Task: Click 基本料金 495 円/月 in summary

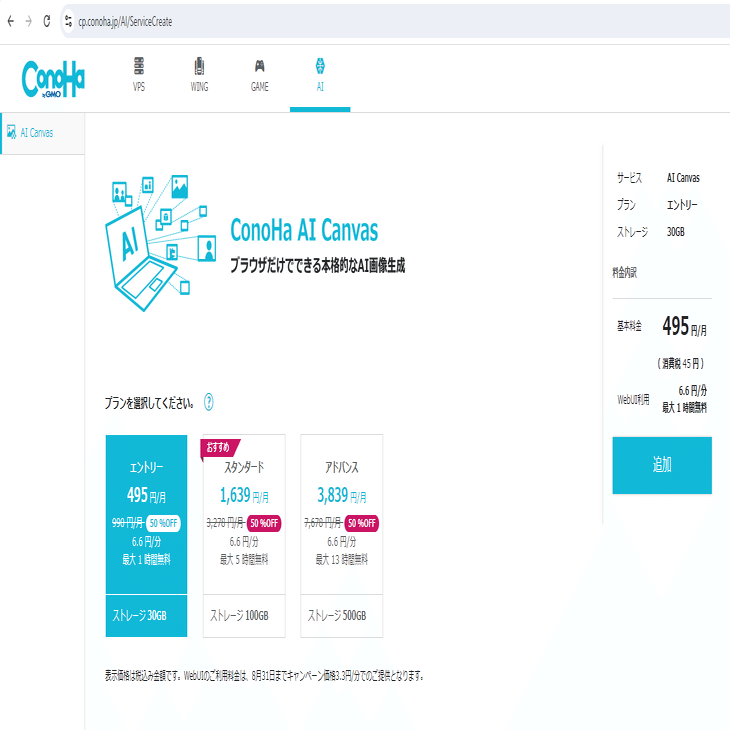Action: tap(685, 326)
